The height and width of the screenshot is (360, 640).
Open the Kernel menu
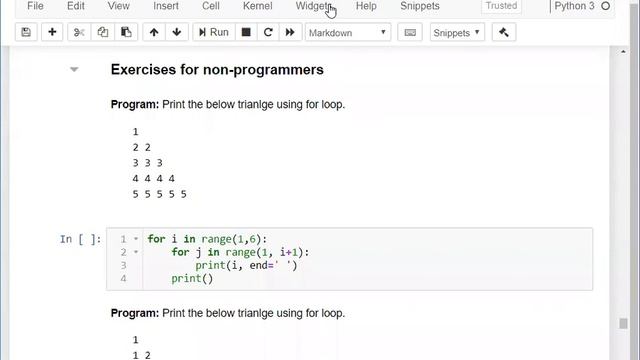pos(258,6)
